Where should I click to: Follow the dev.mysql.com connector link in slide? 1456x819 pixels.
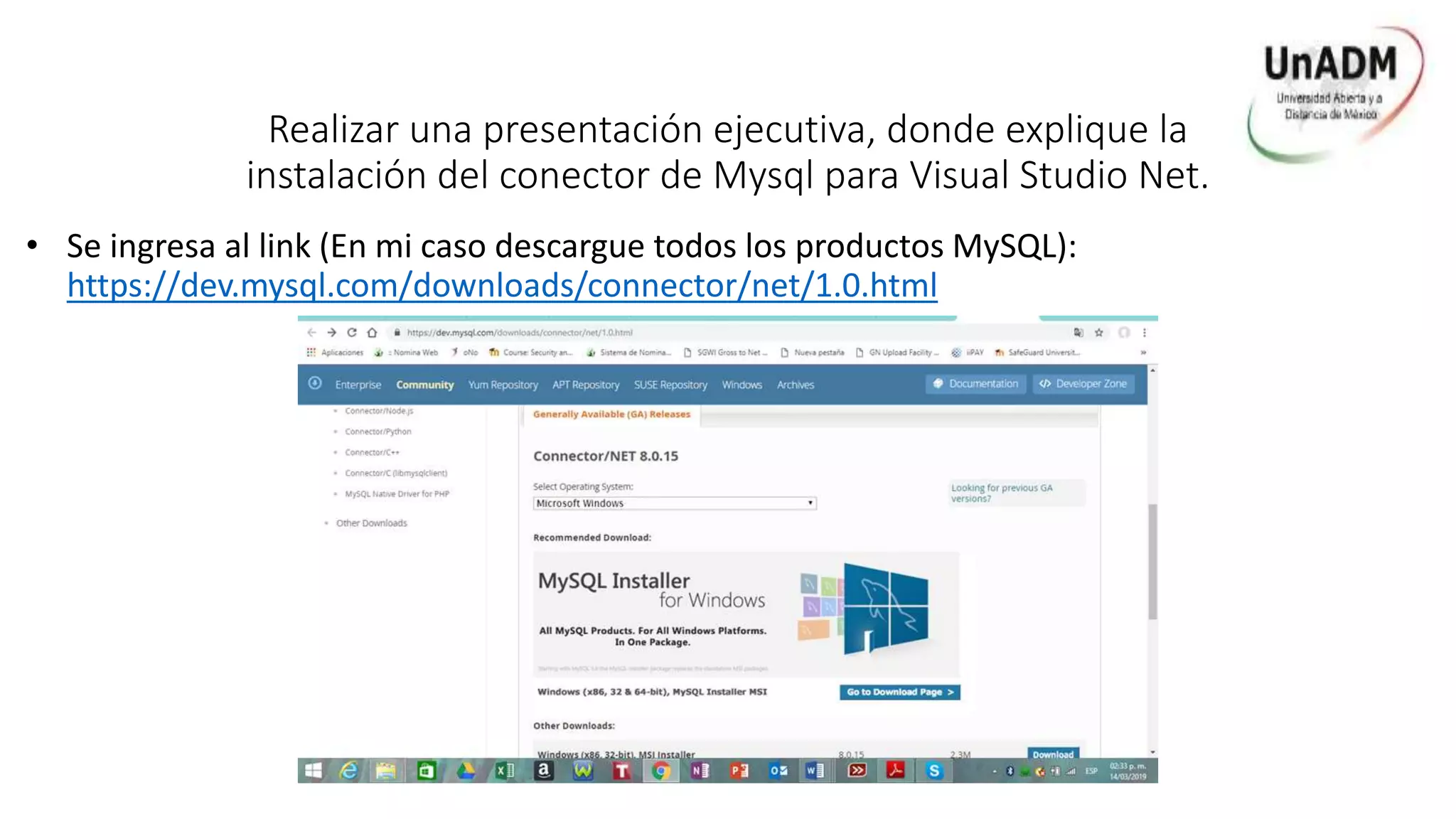[502, 286]
